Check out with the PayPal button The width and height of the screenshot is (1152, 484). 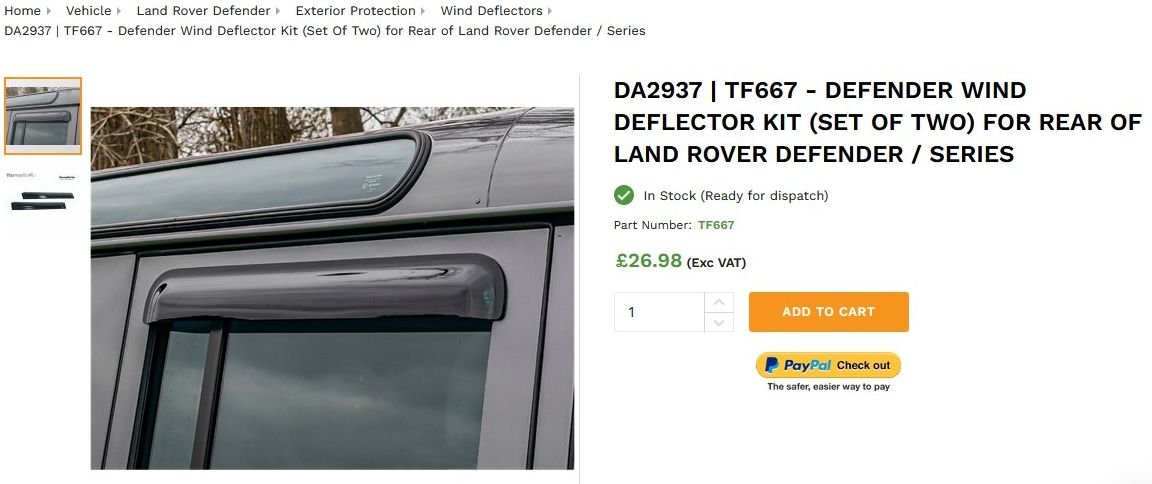tap(828, 365)
